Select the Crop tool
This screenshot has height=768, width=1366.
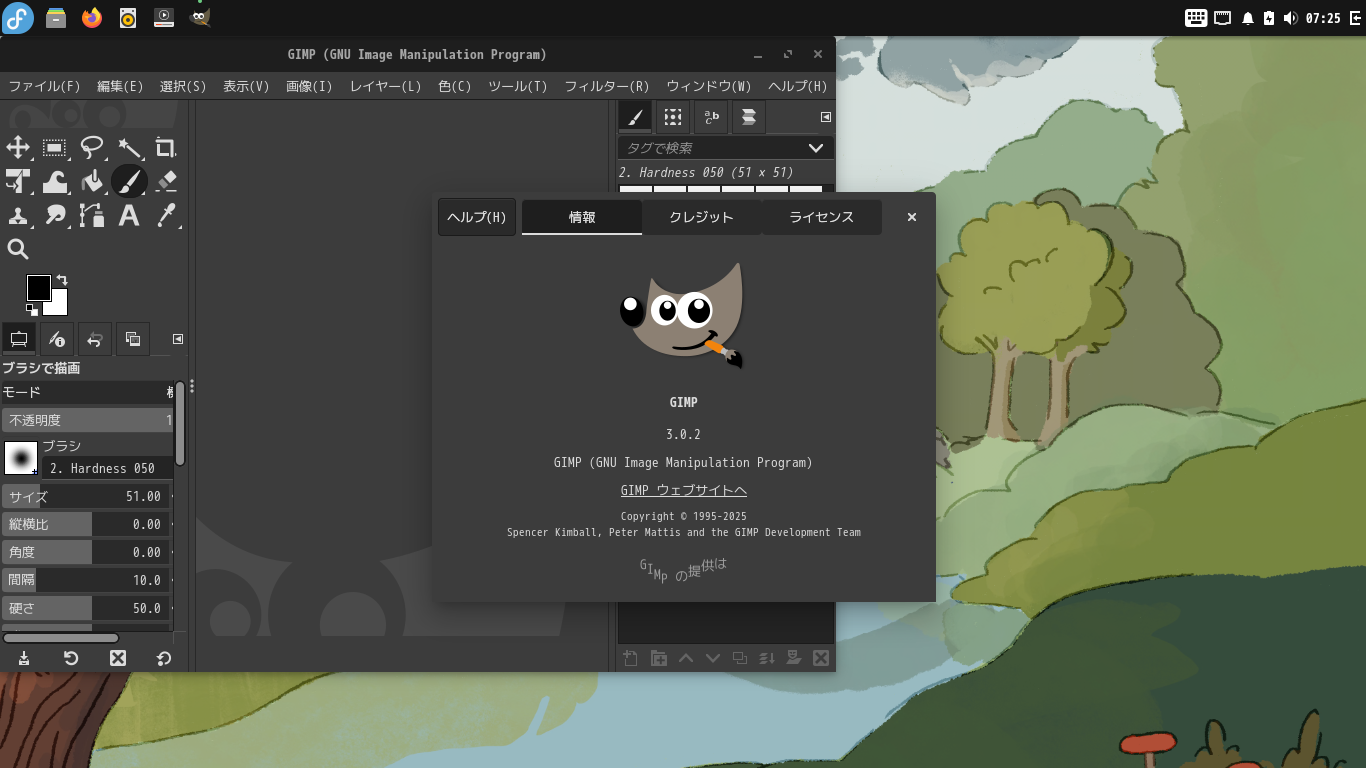166,149
